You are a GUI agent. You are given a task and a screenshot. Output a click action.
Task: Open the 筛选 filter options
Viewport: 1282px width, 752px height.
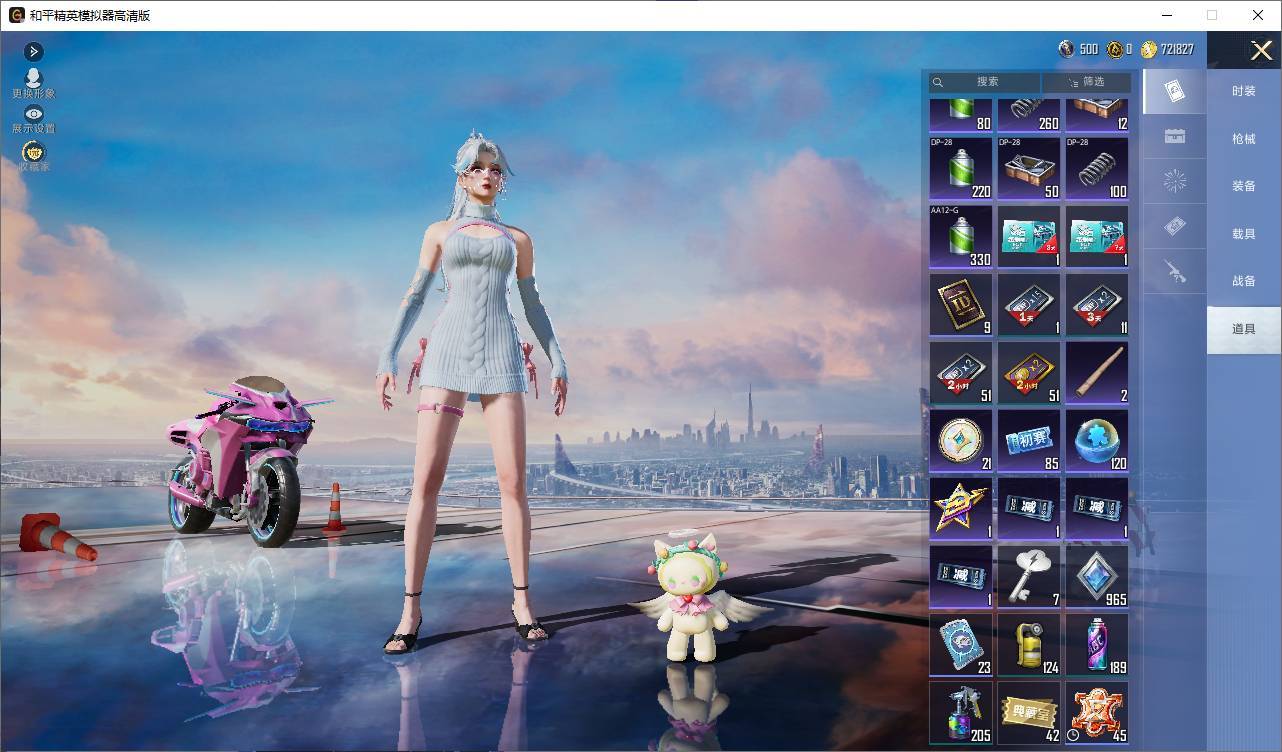[x=1086, y=82]
